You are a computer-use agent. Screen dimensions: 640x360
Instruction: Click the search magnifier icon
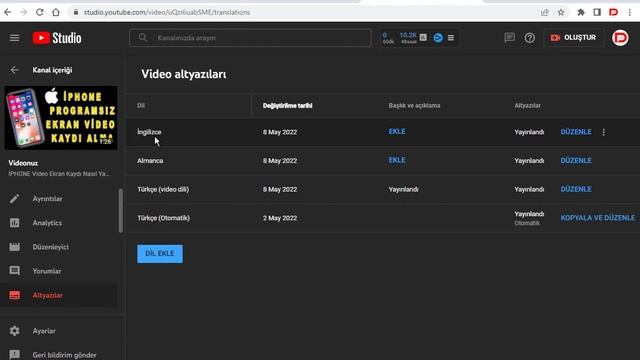(x=142, y=38)
